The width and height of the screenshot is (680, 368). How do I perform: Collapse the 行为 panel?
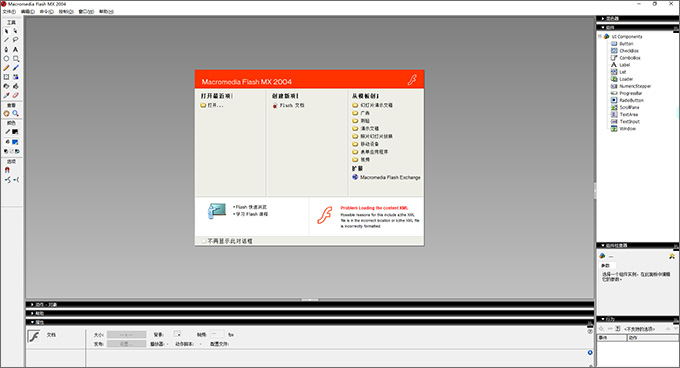coord(603,319)
